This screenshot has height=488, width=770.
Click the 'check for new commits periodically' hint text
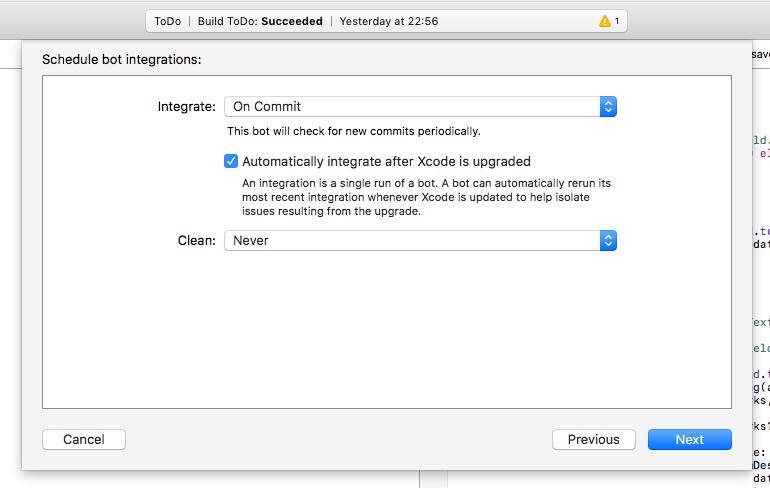coord(354,131)
